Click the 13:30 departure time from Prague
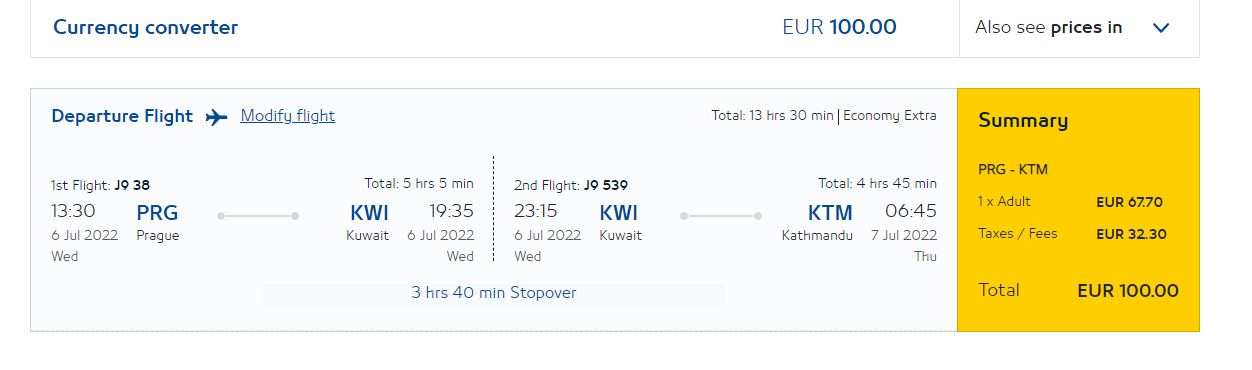 (73, 212)
